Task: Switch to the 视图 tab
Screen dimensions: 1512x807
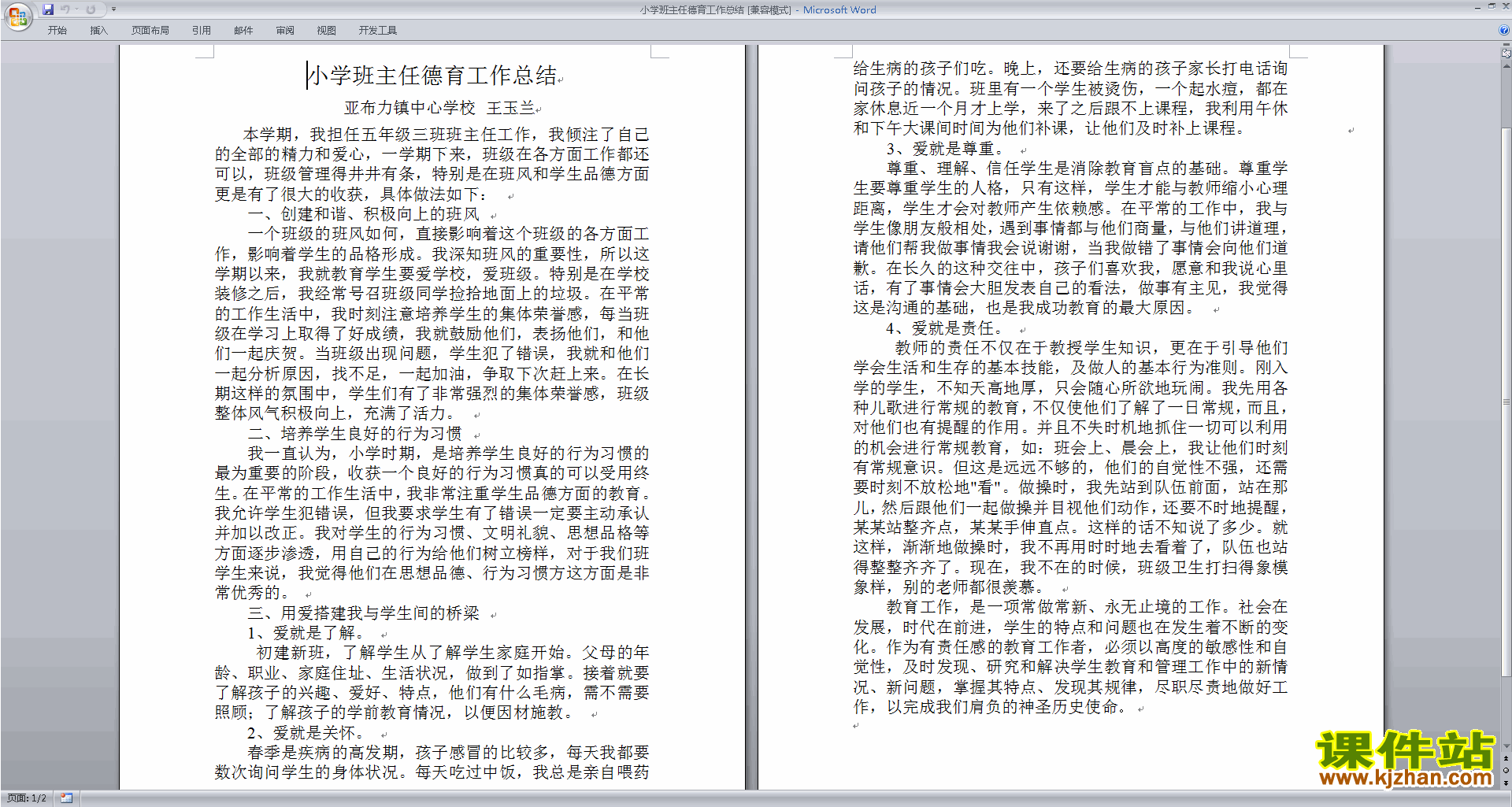Action: (x=327, y=30)
